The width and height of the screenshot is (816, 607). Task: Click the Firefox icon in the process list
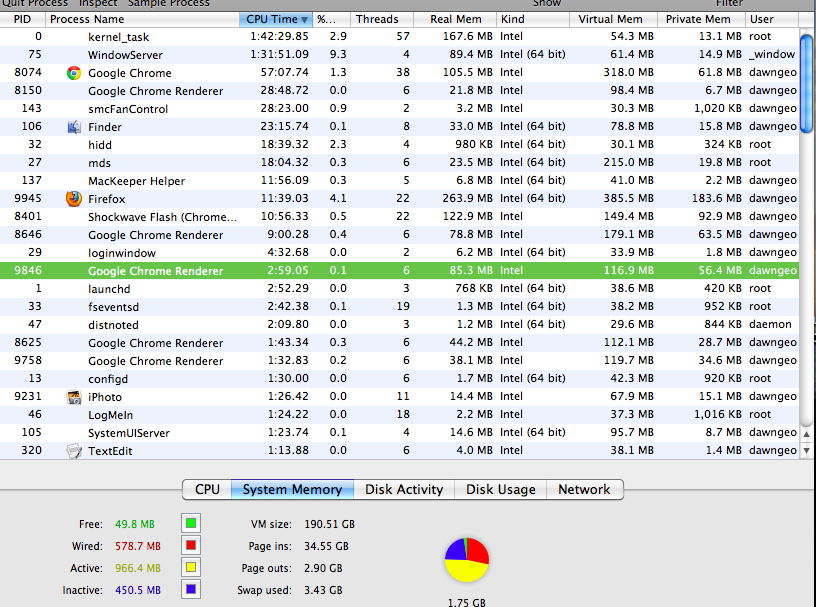(74, 198)
